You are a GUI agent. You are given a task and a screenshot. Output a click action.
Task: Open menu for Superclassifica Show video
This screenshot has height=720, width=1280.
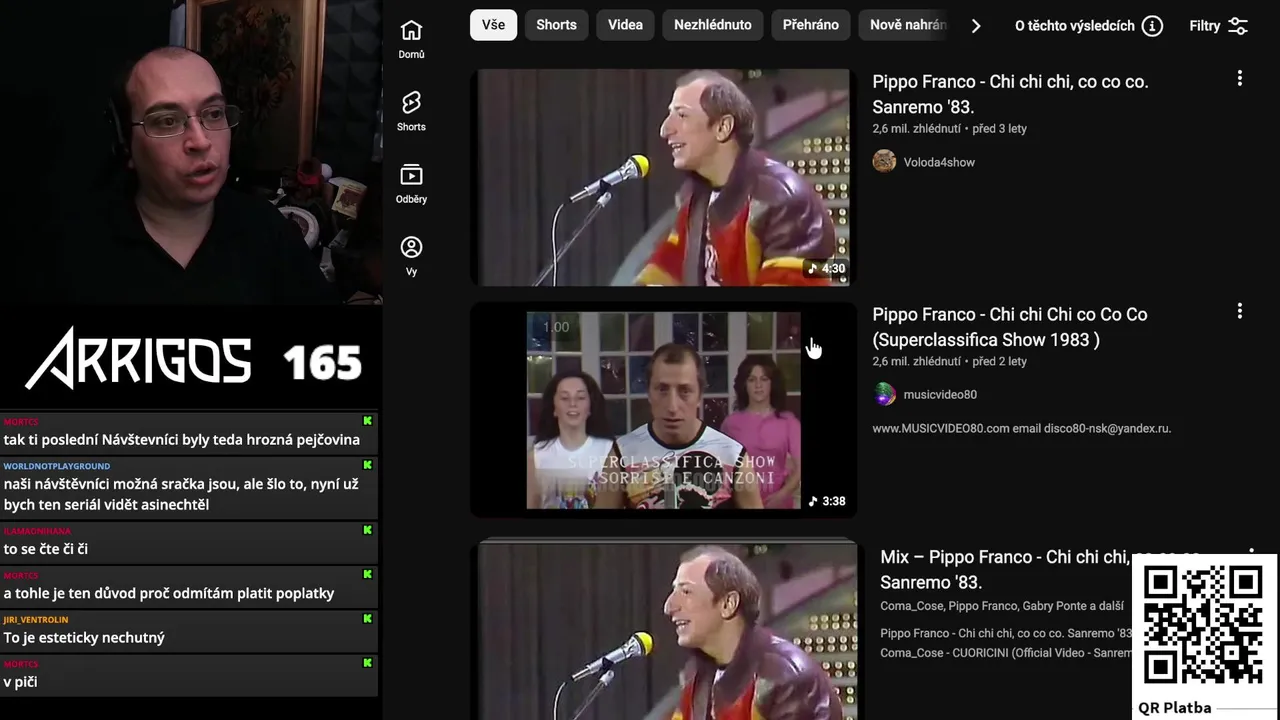(x=1239, y=311)
